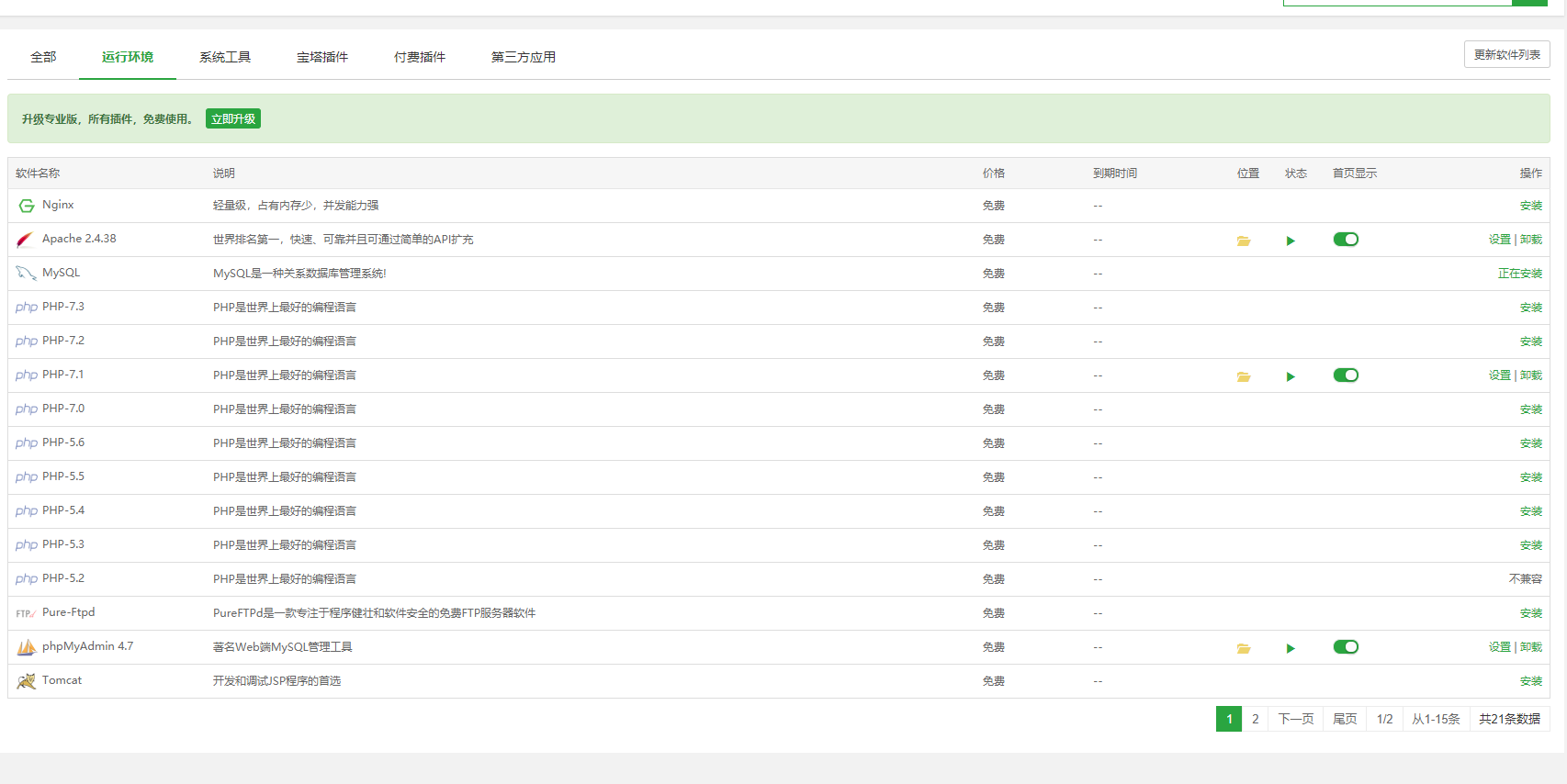Install PHP-7.2 via 安装 link

tap(1531, 342)
